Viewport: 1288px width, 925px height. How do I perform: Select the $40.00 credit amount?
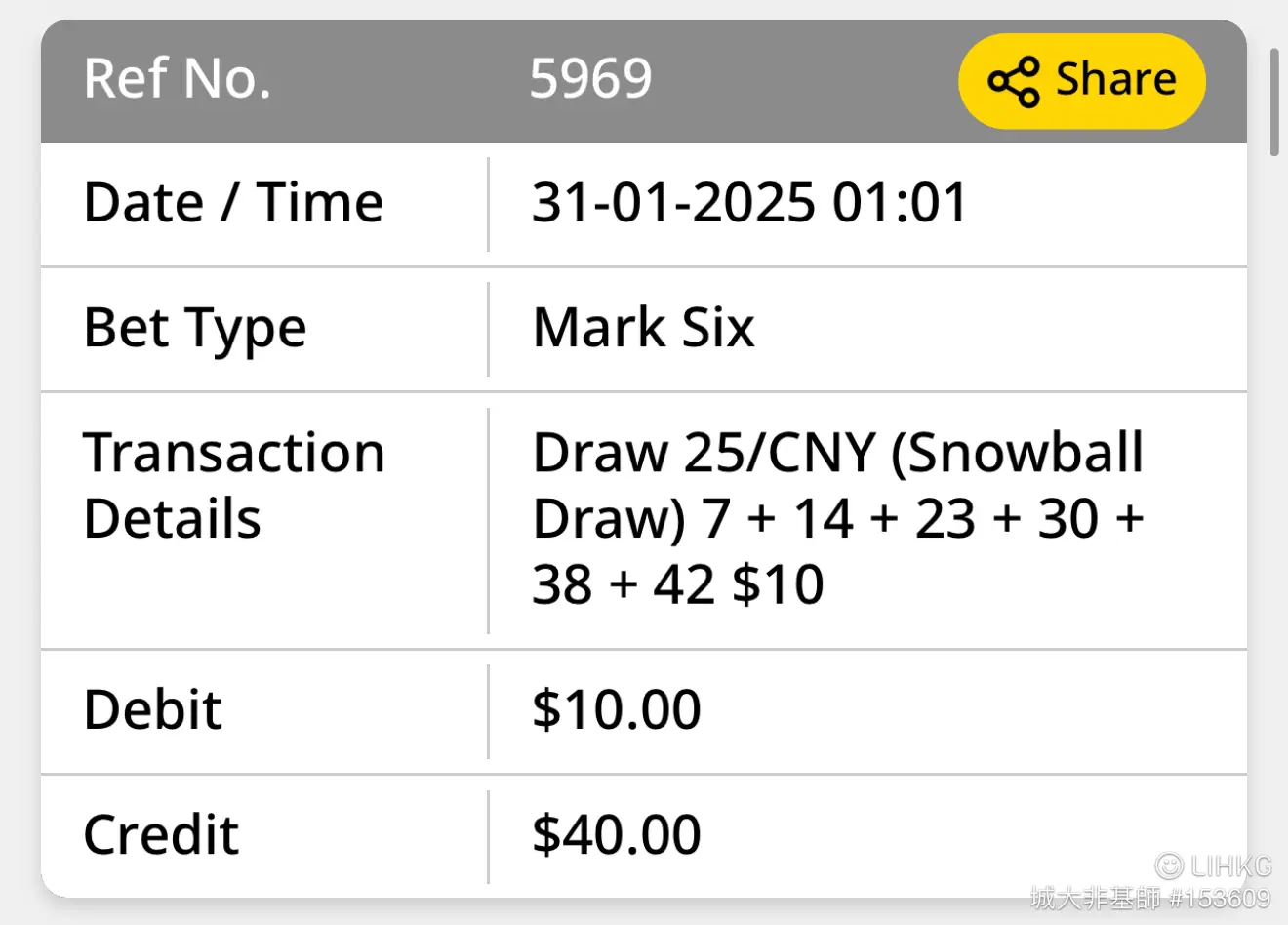click(617, 835)
